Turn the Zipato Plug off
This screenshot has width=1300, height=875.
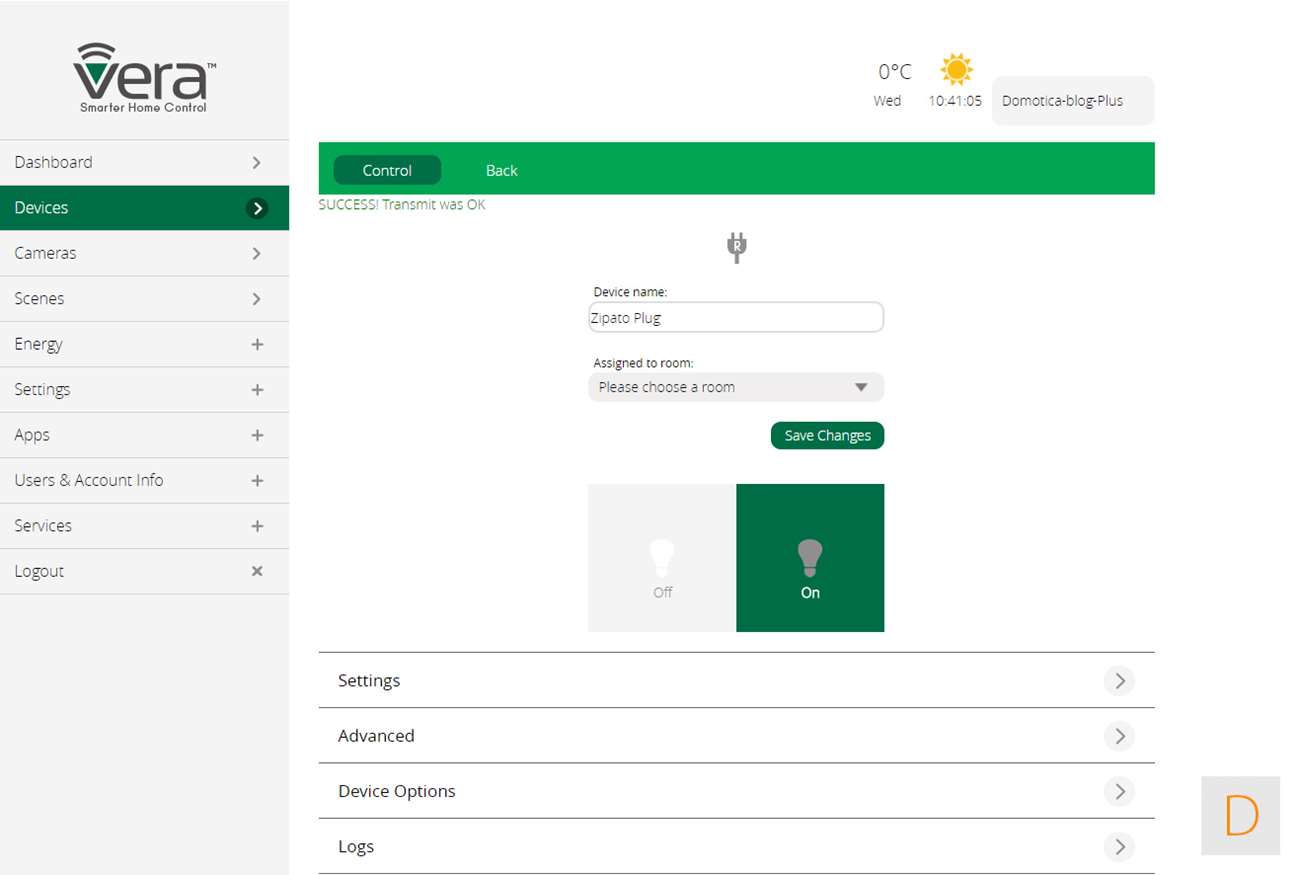click(x=662, y=558)
